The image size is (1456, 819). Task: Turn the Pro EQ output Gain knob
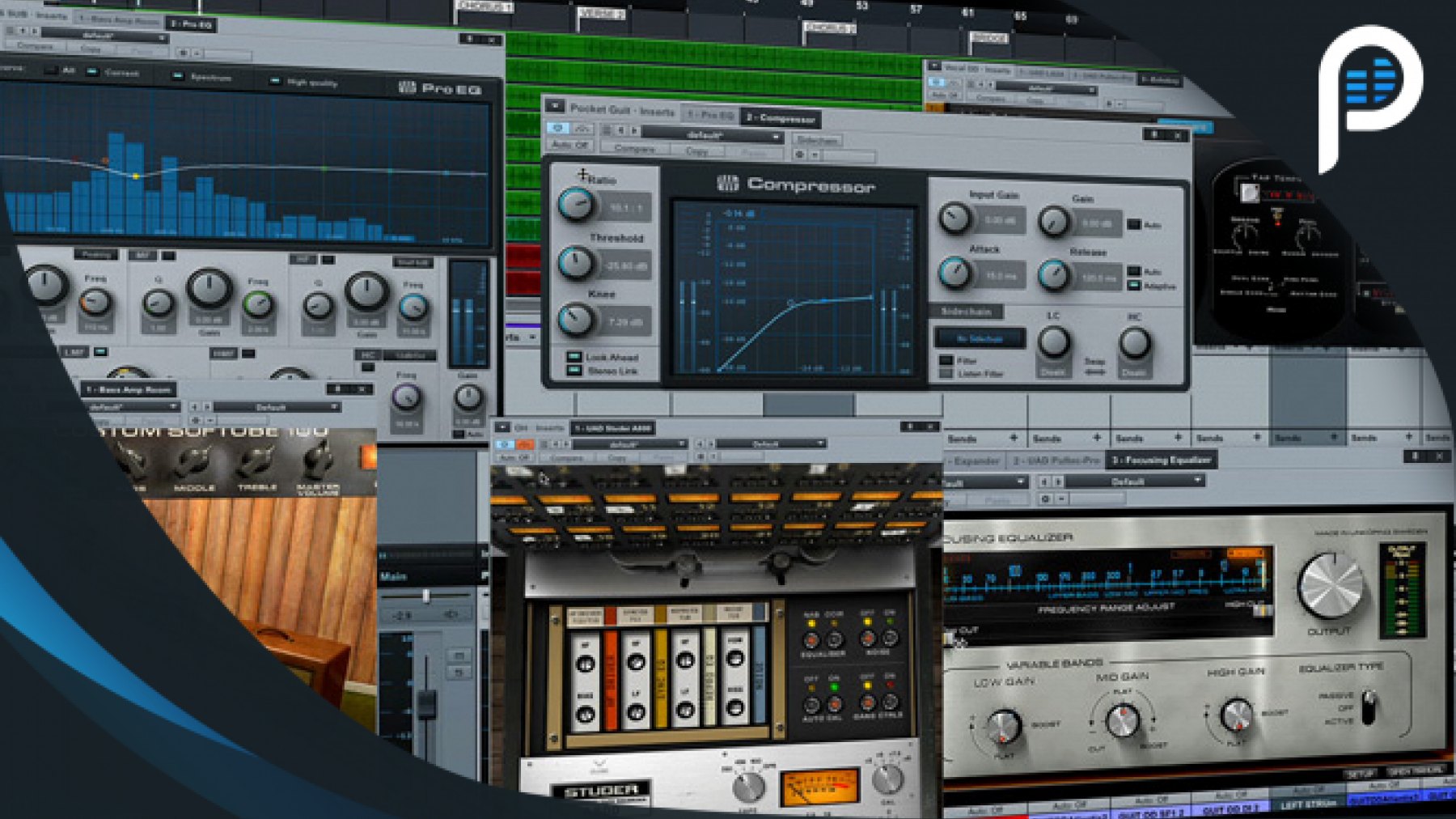[468, 397]
